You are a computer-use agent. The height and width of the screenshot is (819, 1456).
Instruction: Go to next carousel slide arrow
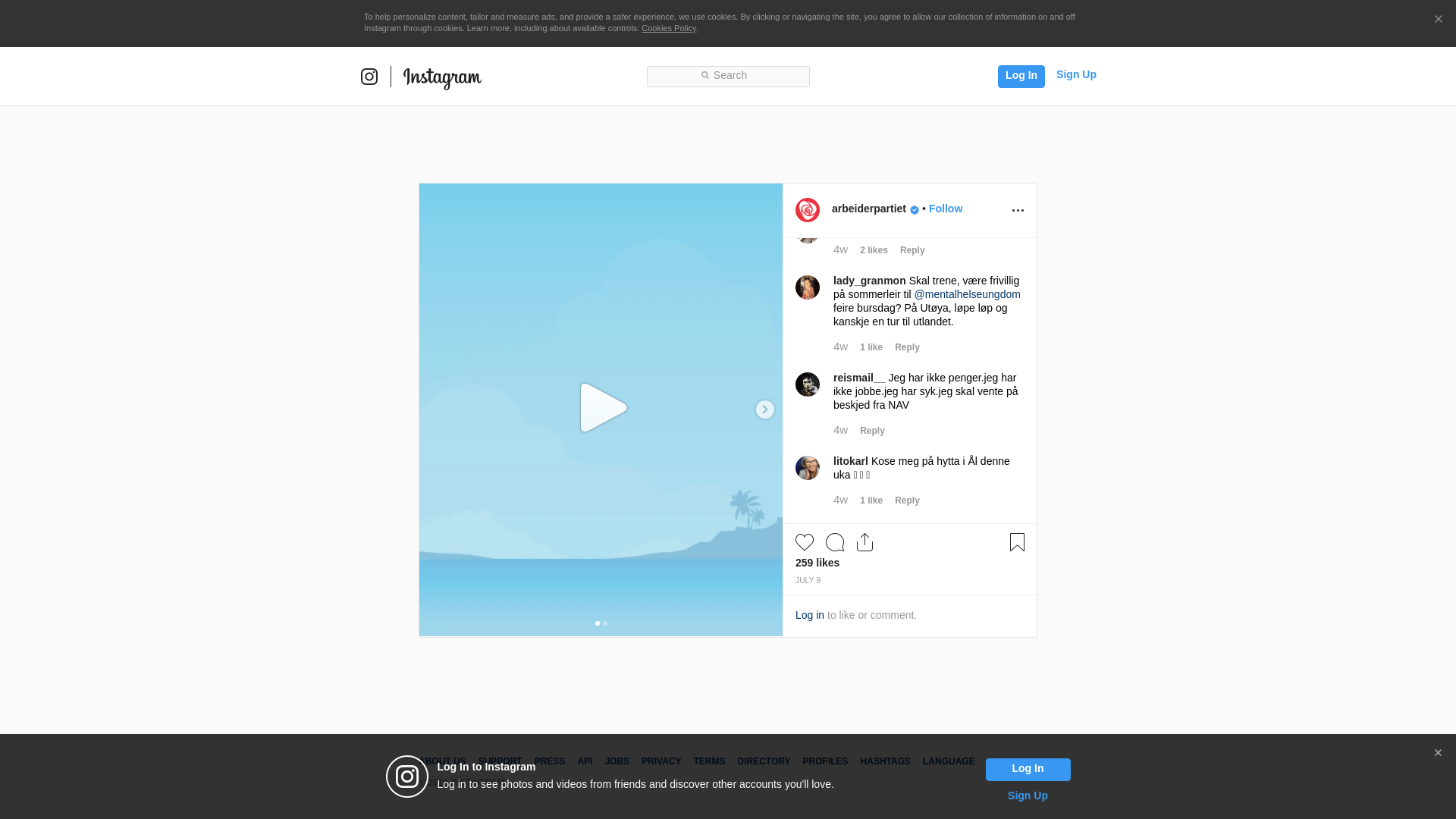pos(764,409)
